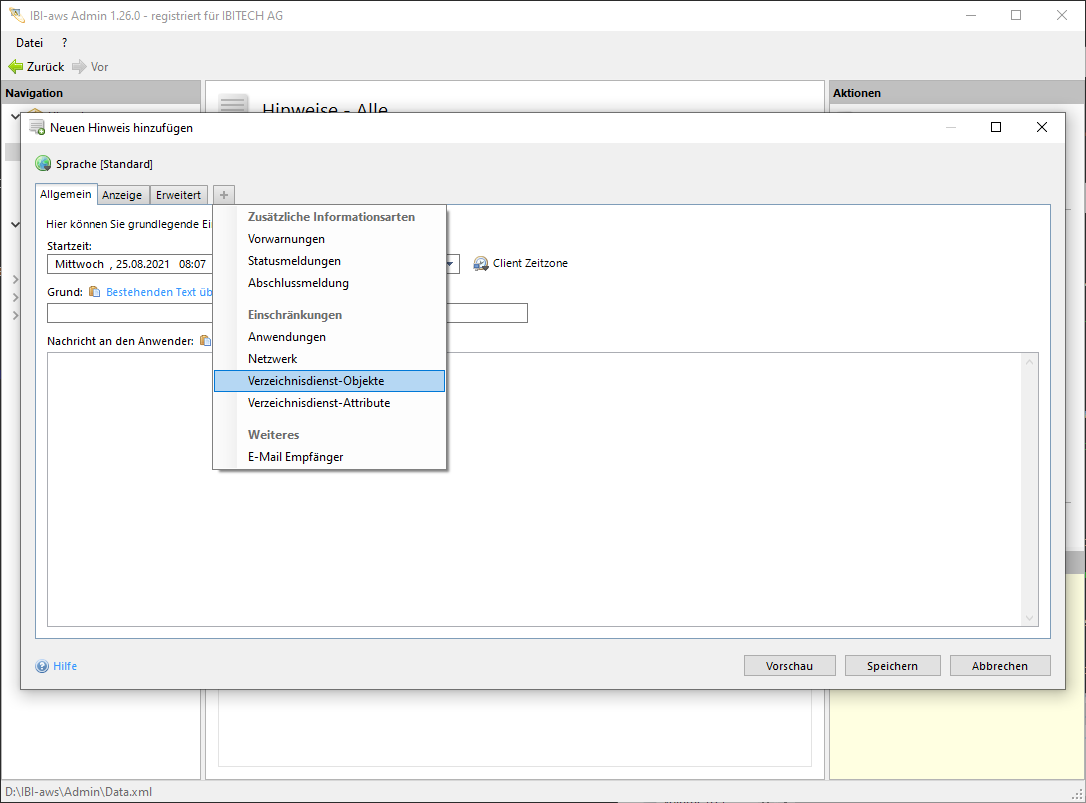Open the Datei menu
Viewport: 1086px width, 803px height.
(x=29, y=43)
